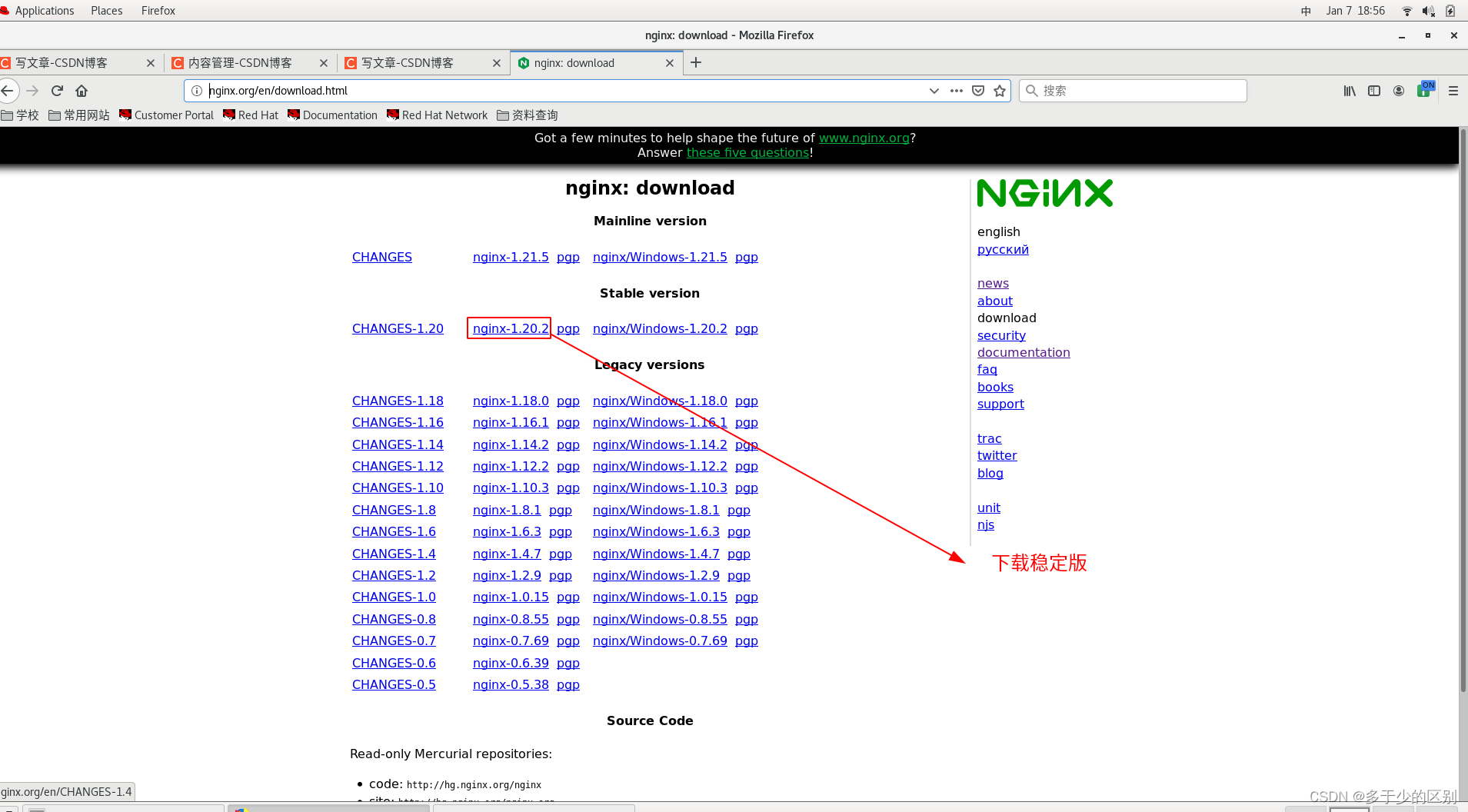This screenshot has width=1468, height=812.
Task: Click the volume icon in system tray
Action: point(1429,11)
